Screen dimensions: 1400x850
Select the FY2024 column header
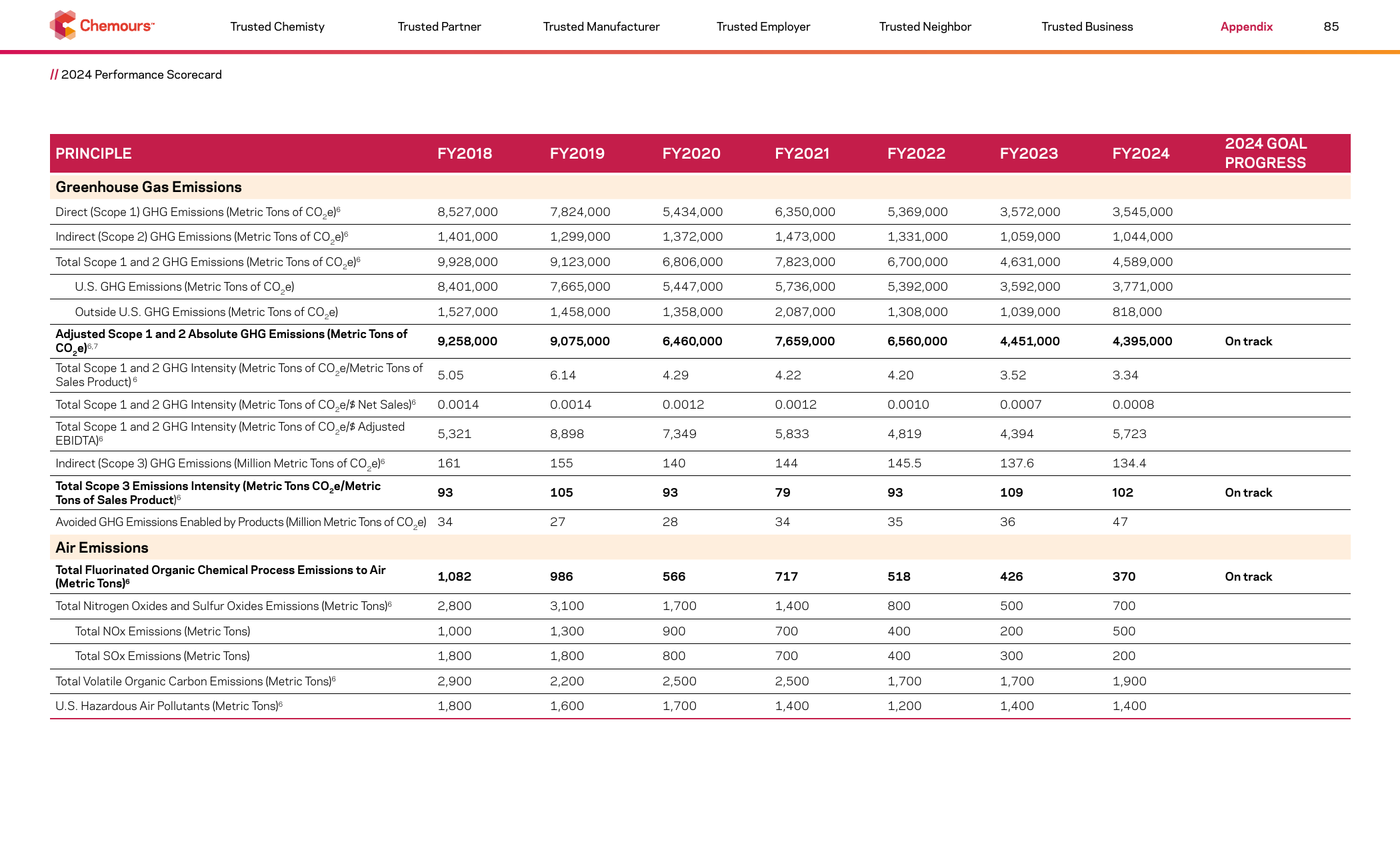click(1141, 153)
